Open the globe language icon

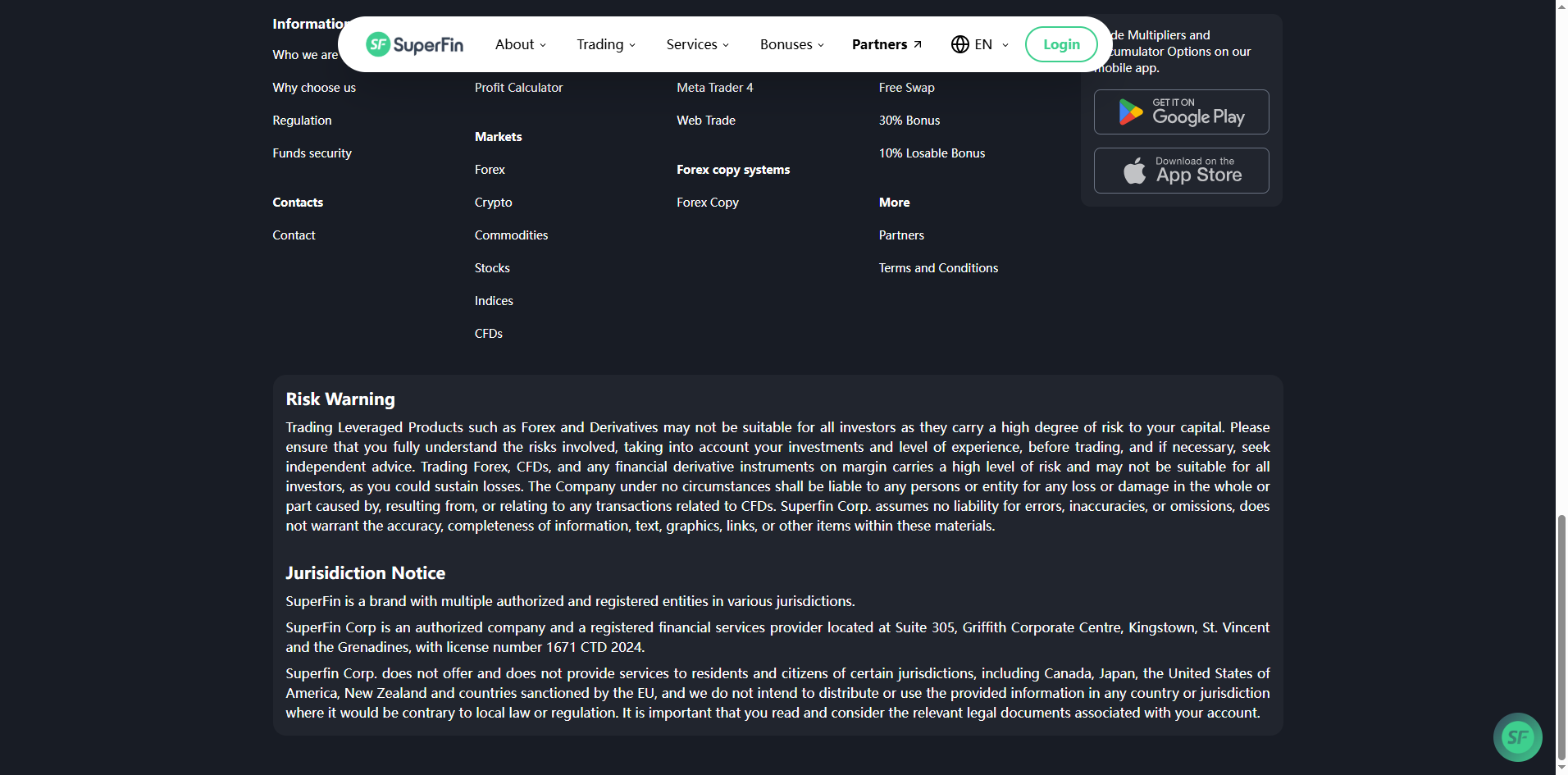point(960,44)
